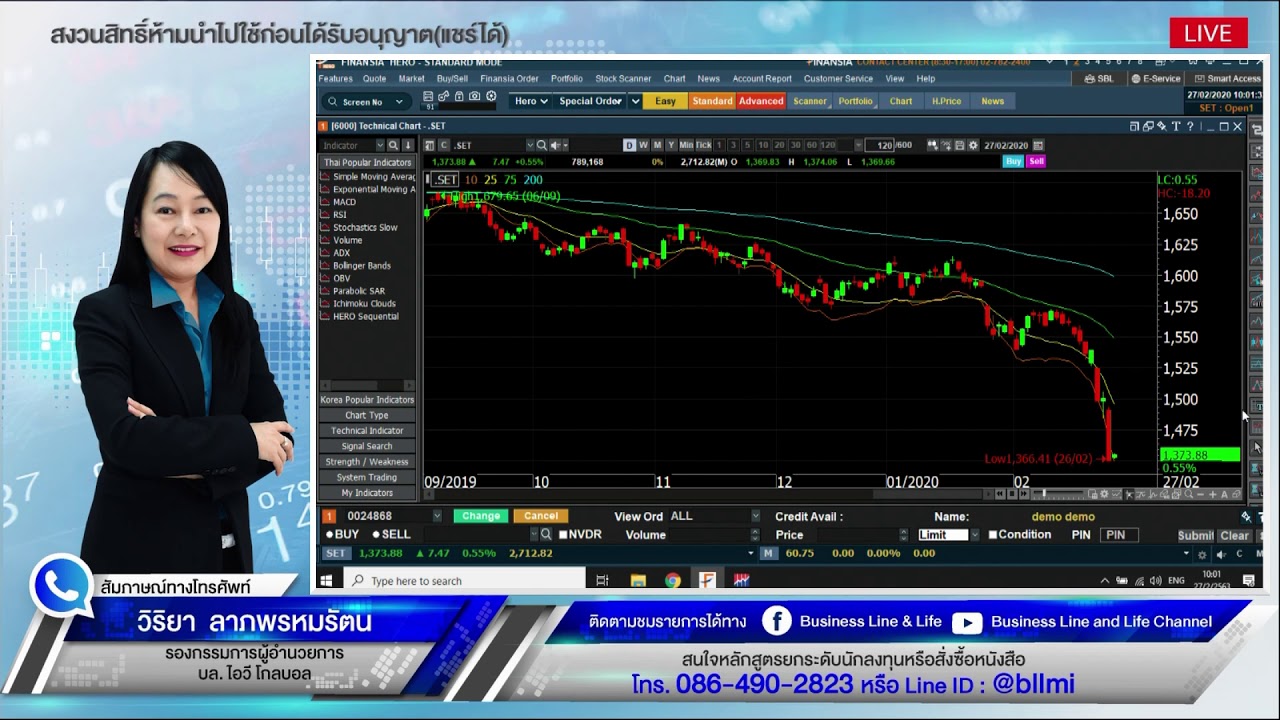Viewport: 1280px width, 720px height.
Task: Switch chart to daily D period
Action: [x=629, y=145]
